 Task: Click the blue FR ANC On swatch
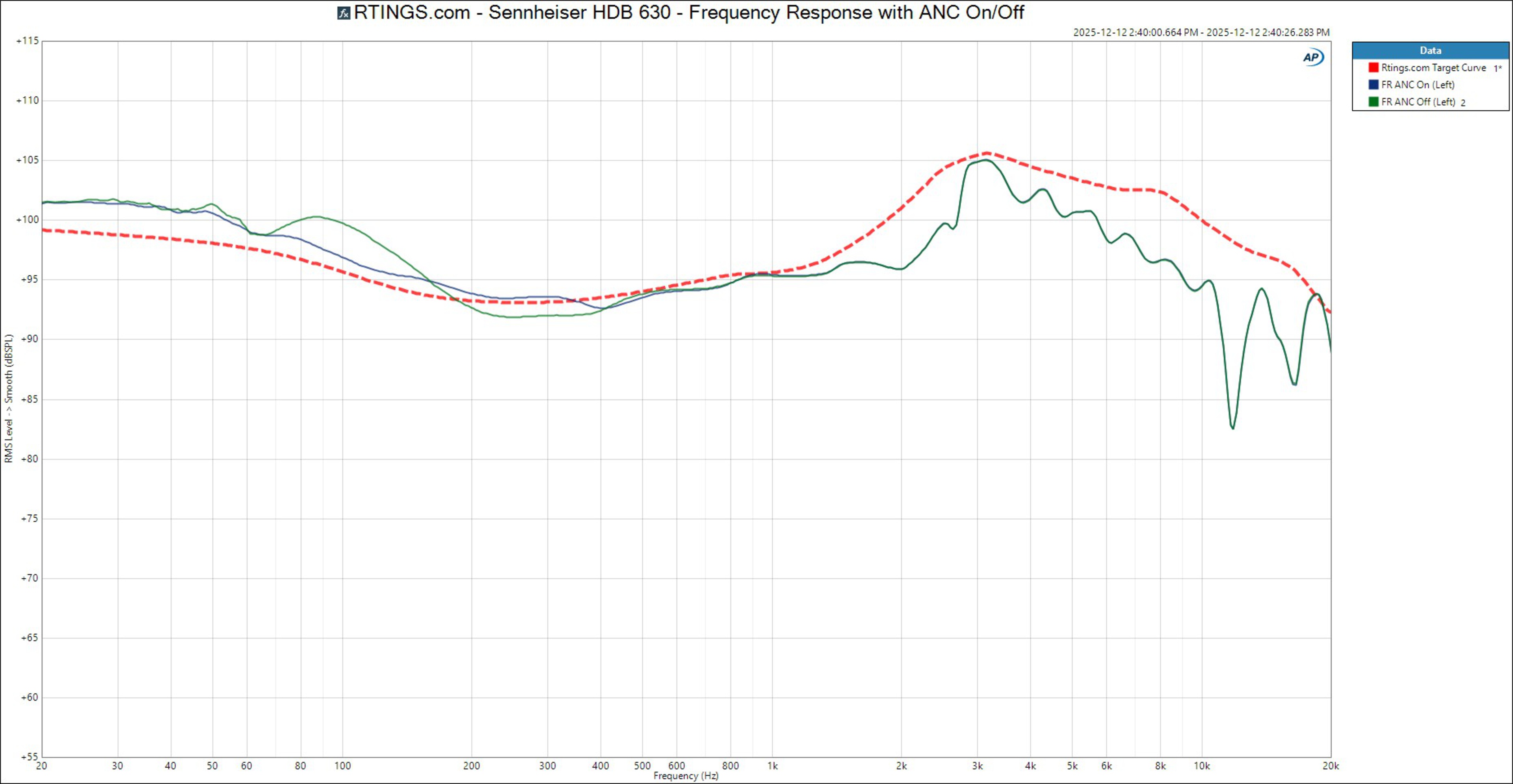(1373, 85)
